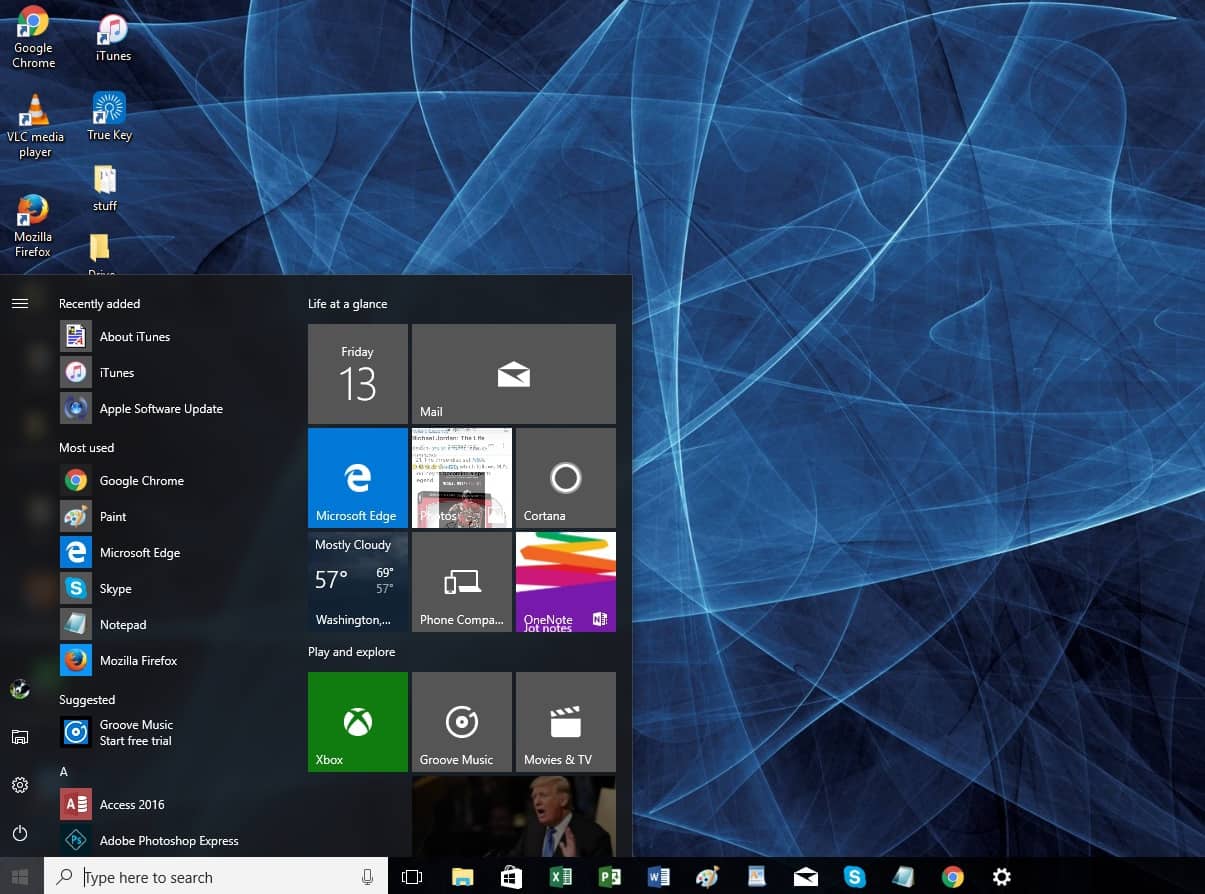This screenshot has height=894, width=1205.
Task: Open the Photos tile
Action: (462, 478)
